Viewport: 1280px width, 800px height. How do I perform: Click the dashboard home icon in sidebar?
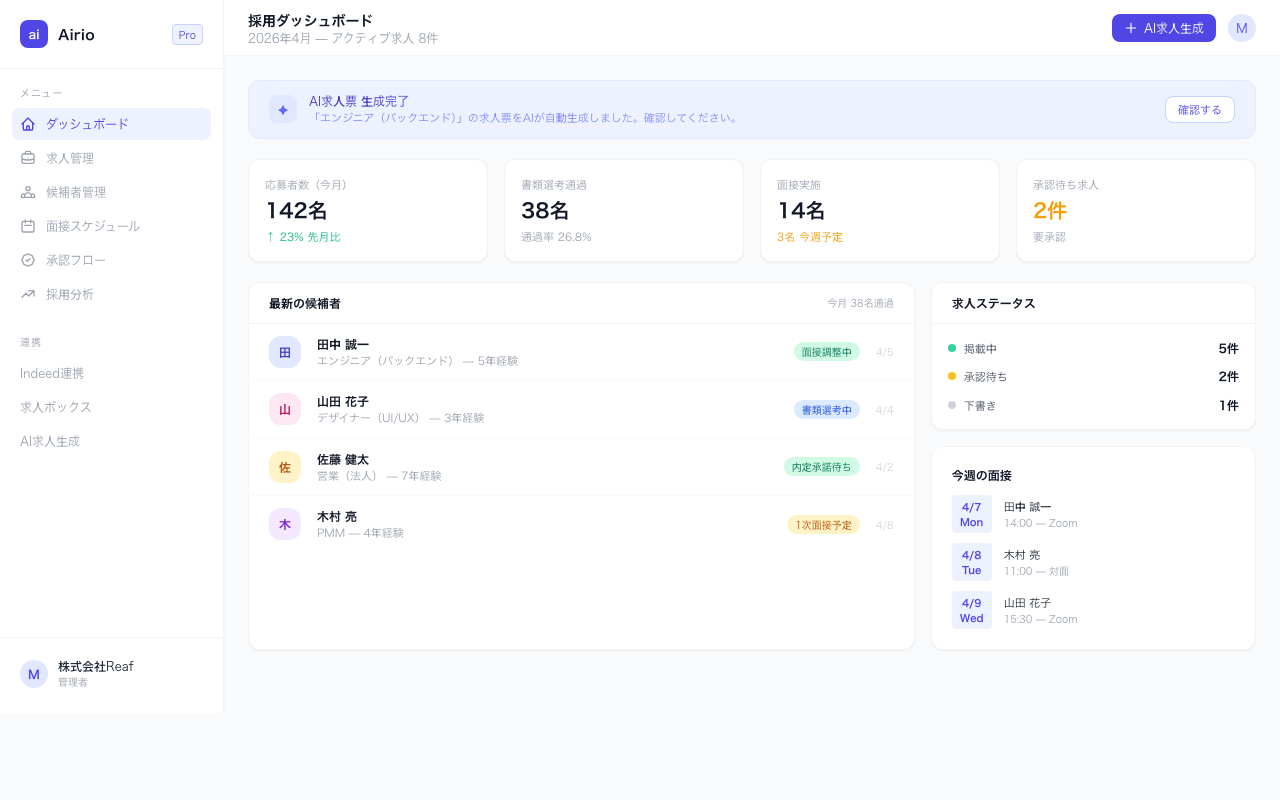(x=28, y=124)
